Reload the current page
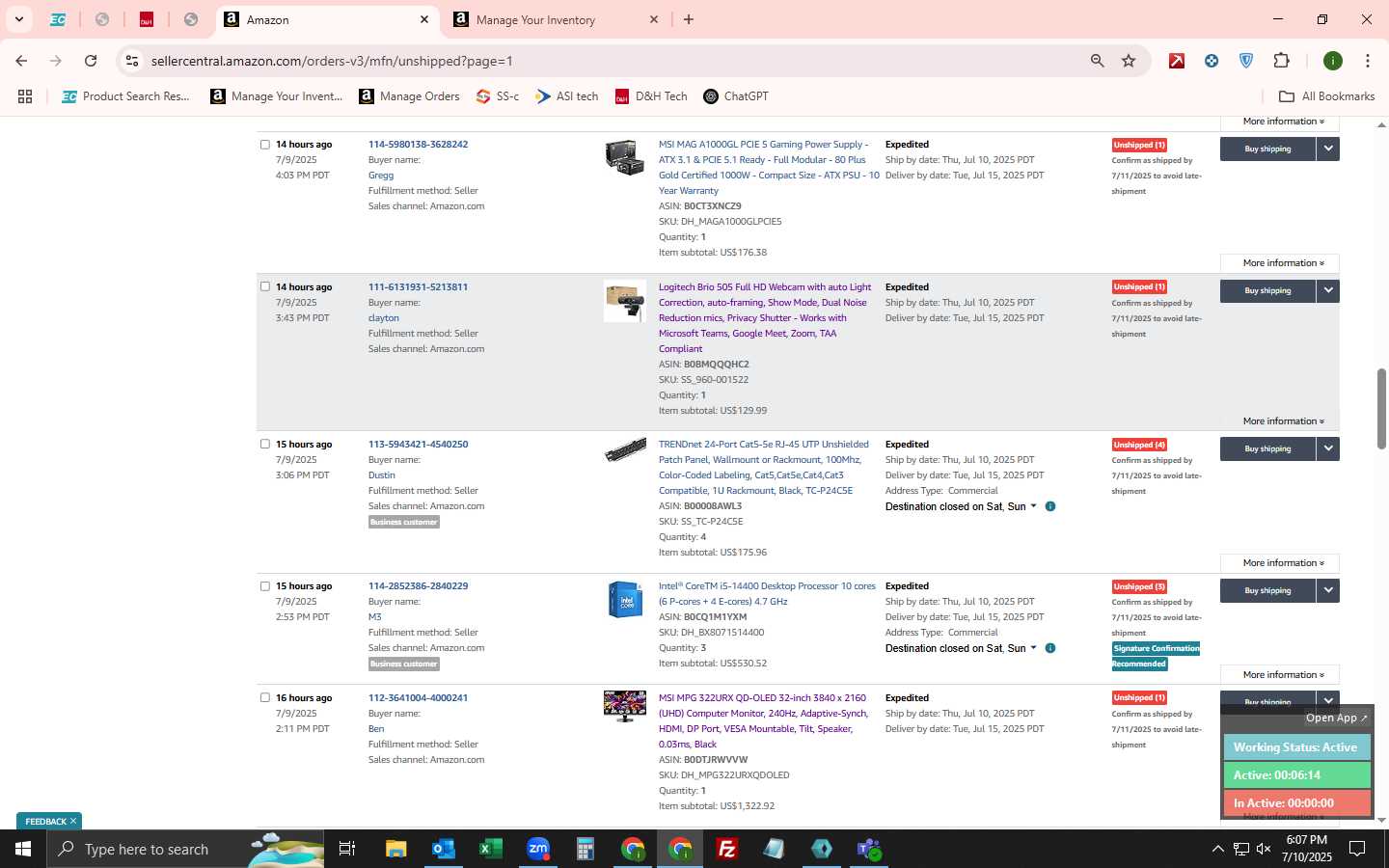The image size is (1389, 868). tap(91, 61)
